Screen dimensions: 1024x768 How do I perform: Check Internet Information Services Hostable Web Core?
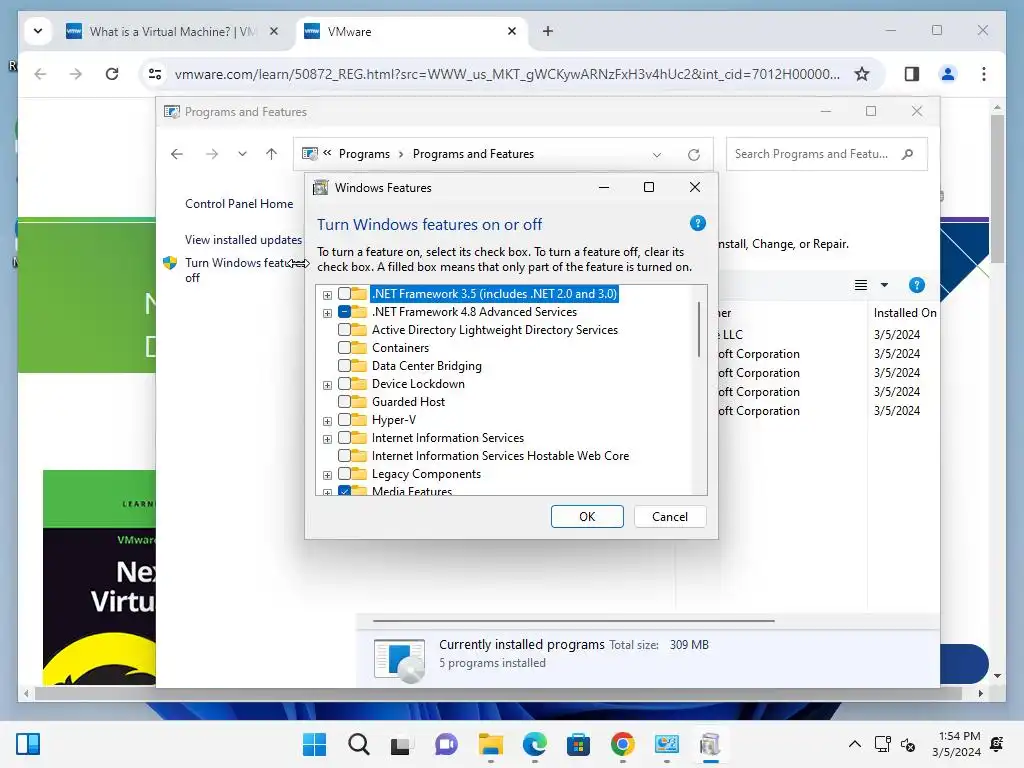click(344, 456)
